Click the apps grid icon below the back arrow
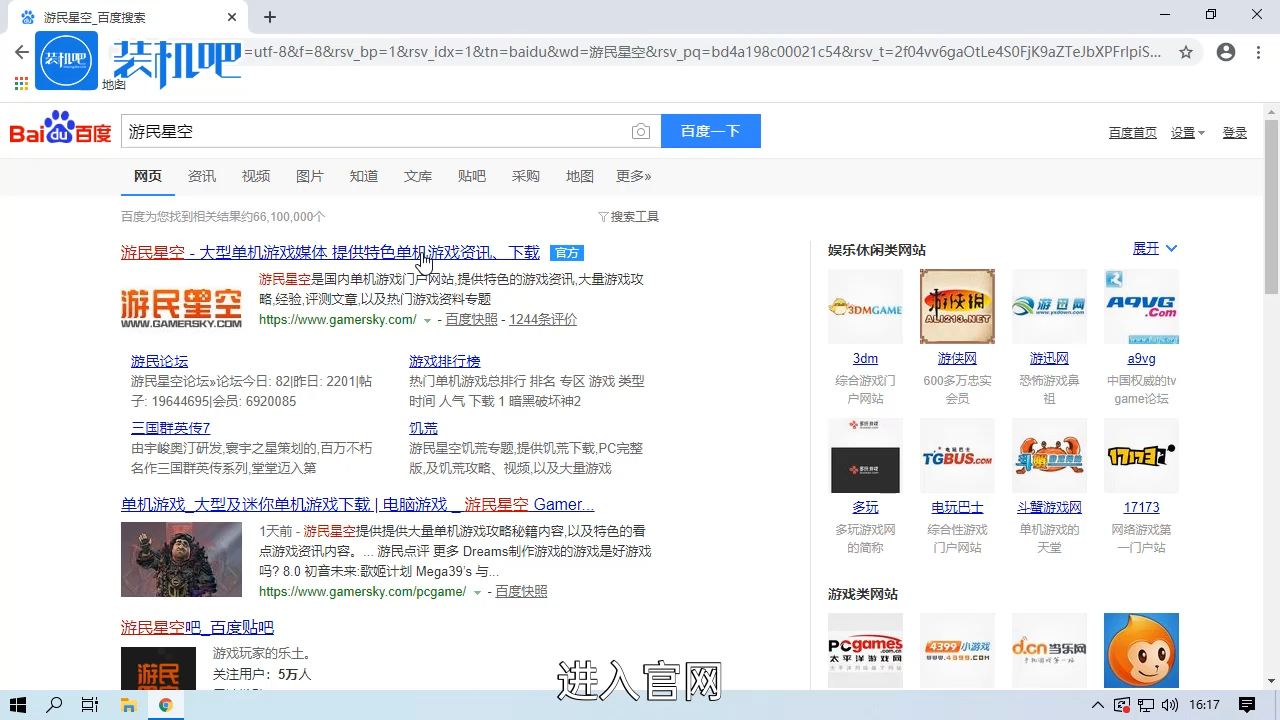This screenshot has height=720, width=1280. coord(20,84)
